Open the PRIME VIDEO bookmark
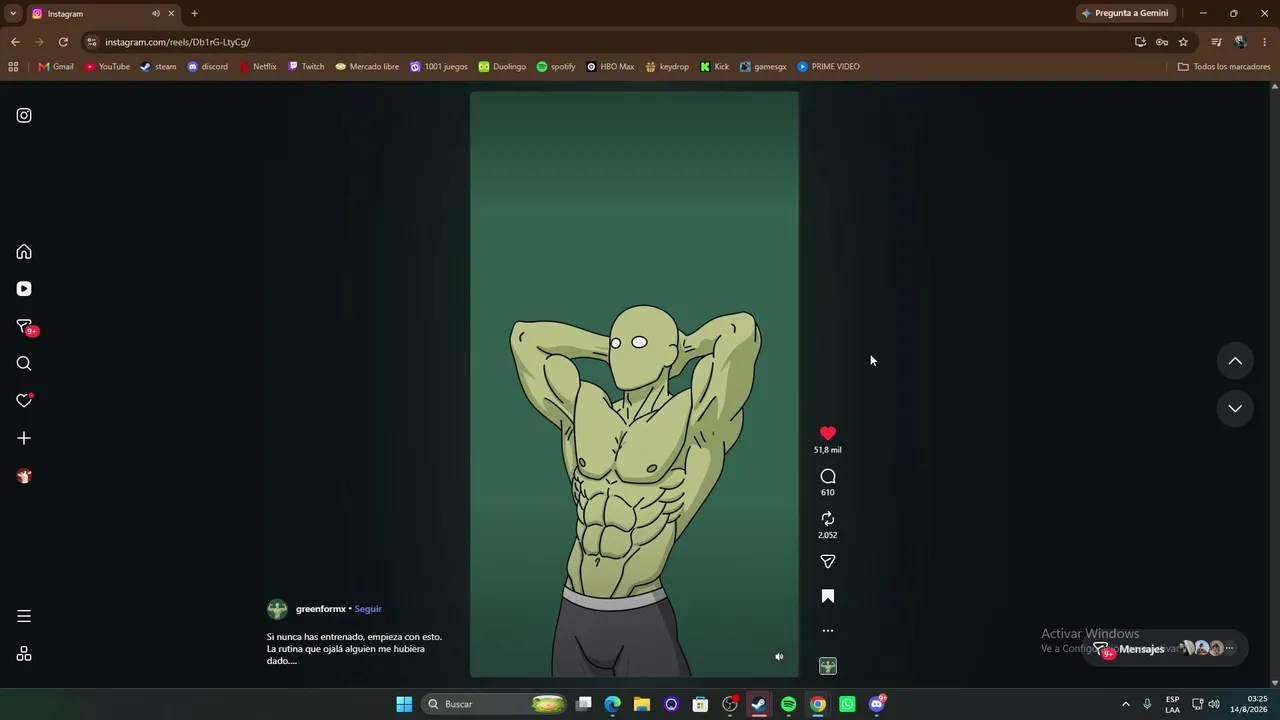Viewport: 1280px width, 720px height. [x=829, y=67]
